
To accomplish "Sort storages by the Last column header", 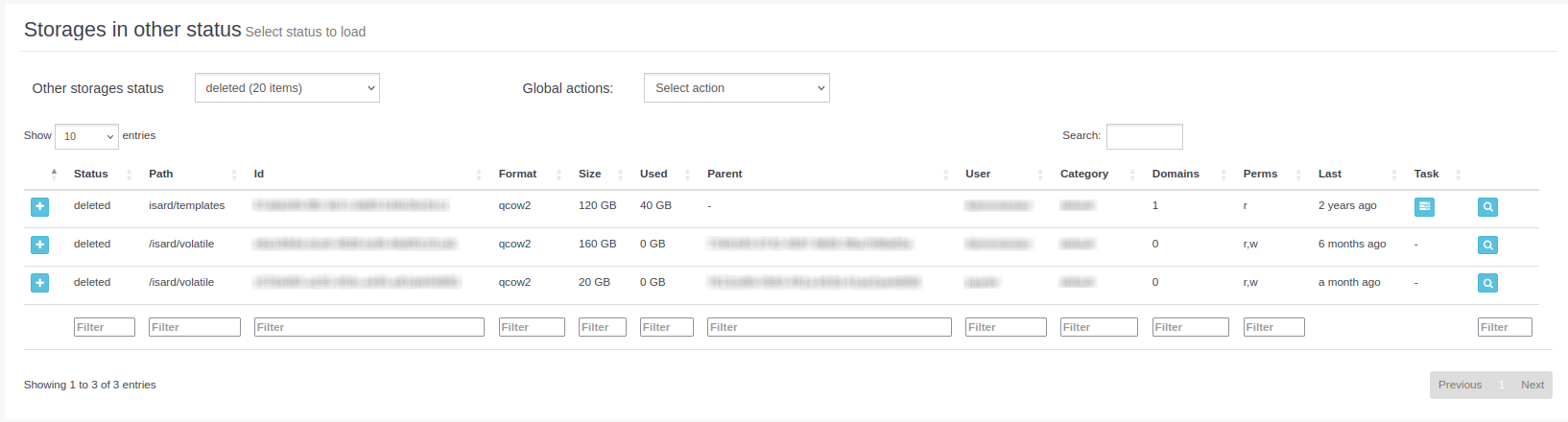I will 1330,174.
